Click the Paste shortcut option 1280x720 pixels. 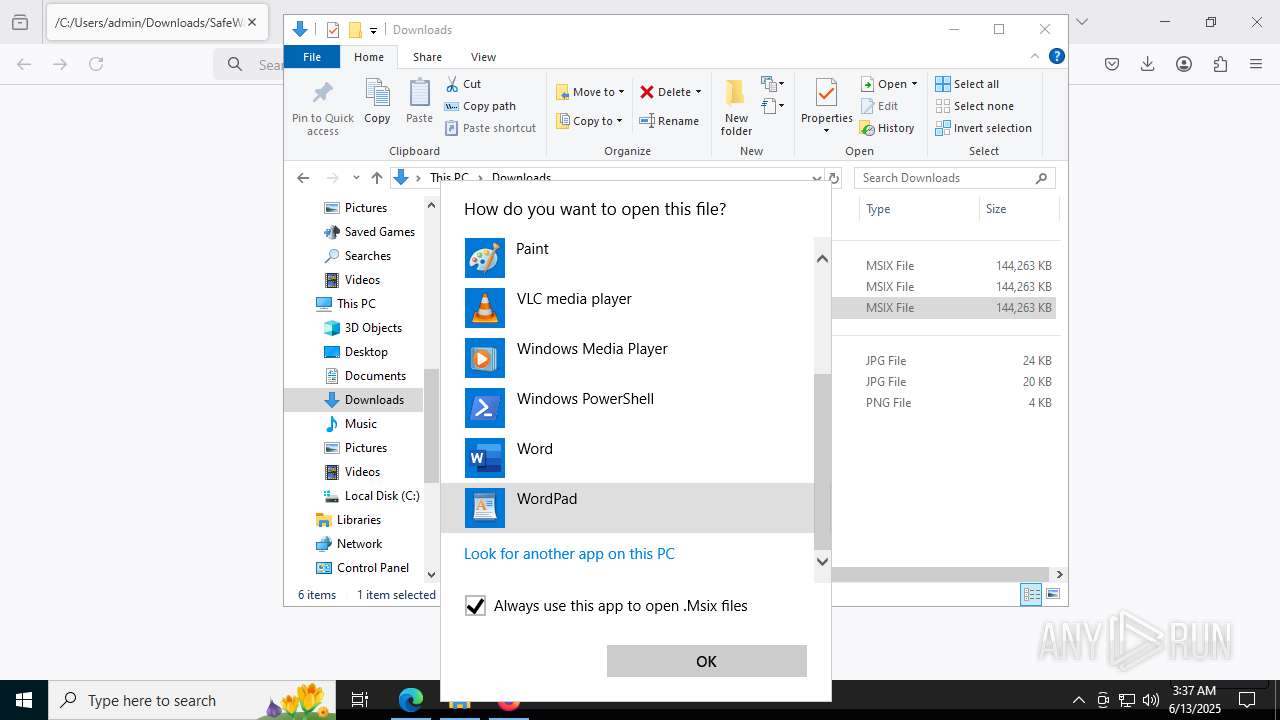tap(491, 128)
